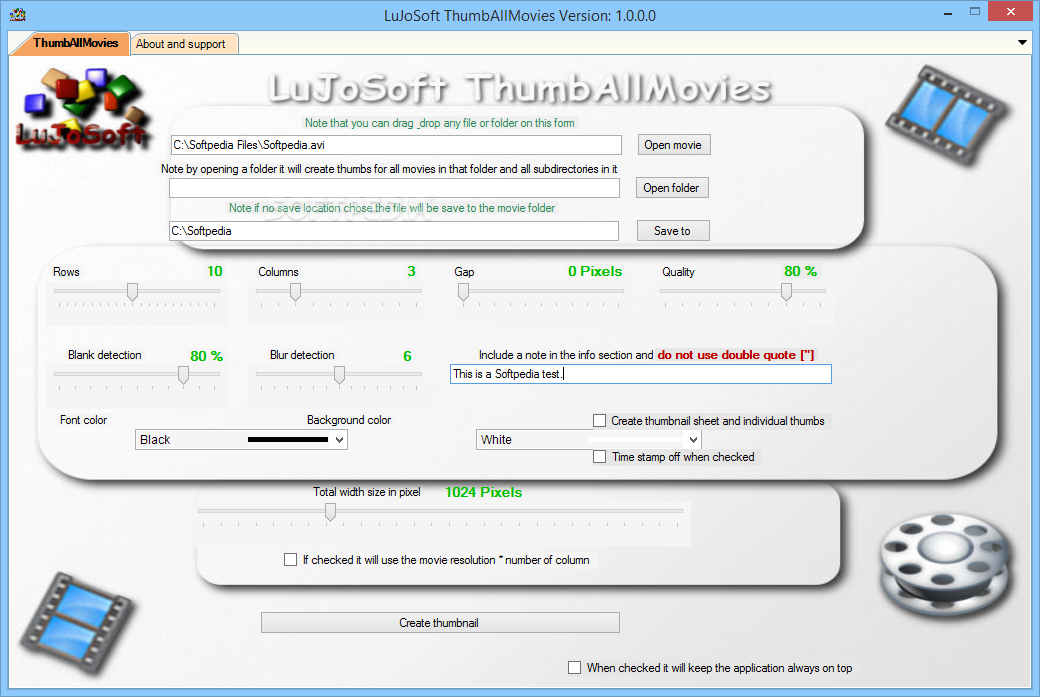
Task: Minimize the ThumbAllMovies window
Action: [948, 13]
